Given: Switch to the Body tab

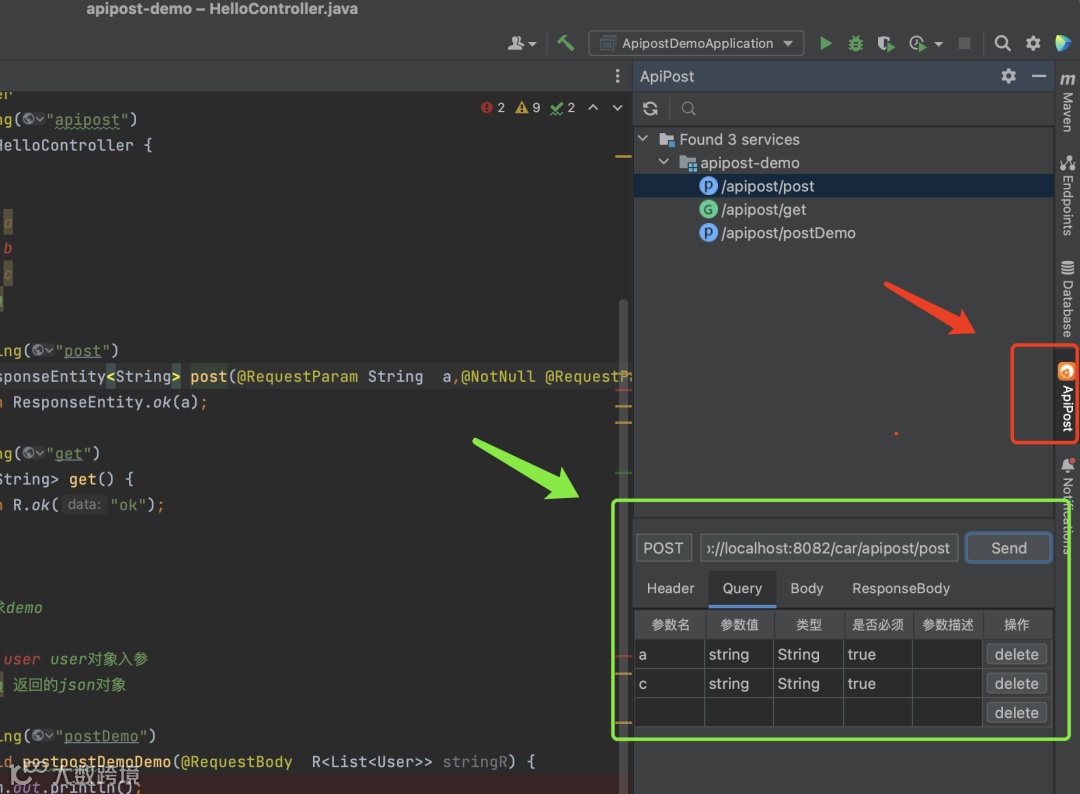Looking at the screenshot, I should click(807, 588).
